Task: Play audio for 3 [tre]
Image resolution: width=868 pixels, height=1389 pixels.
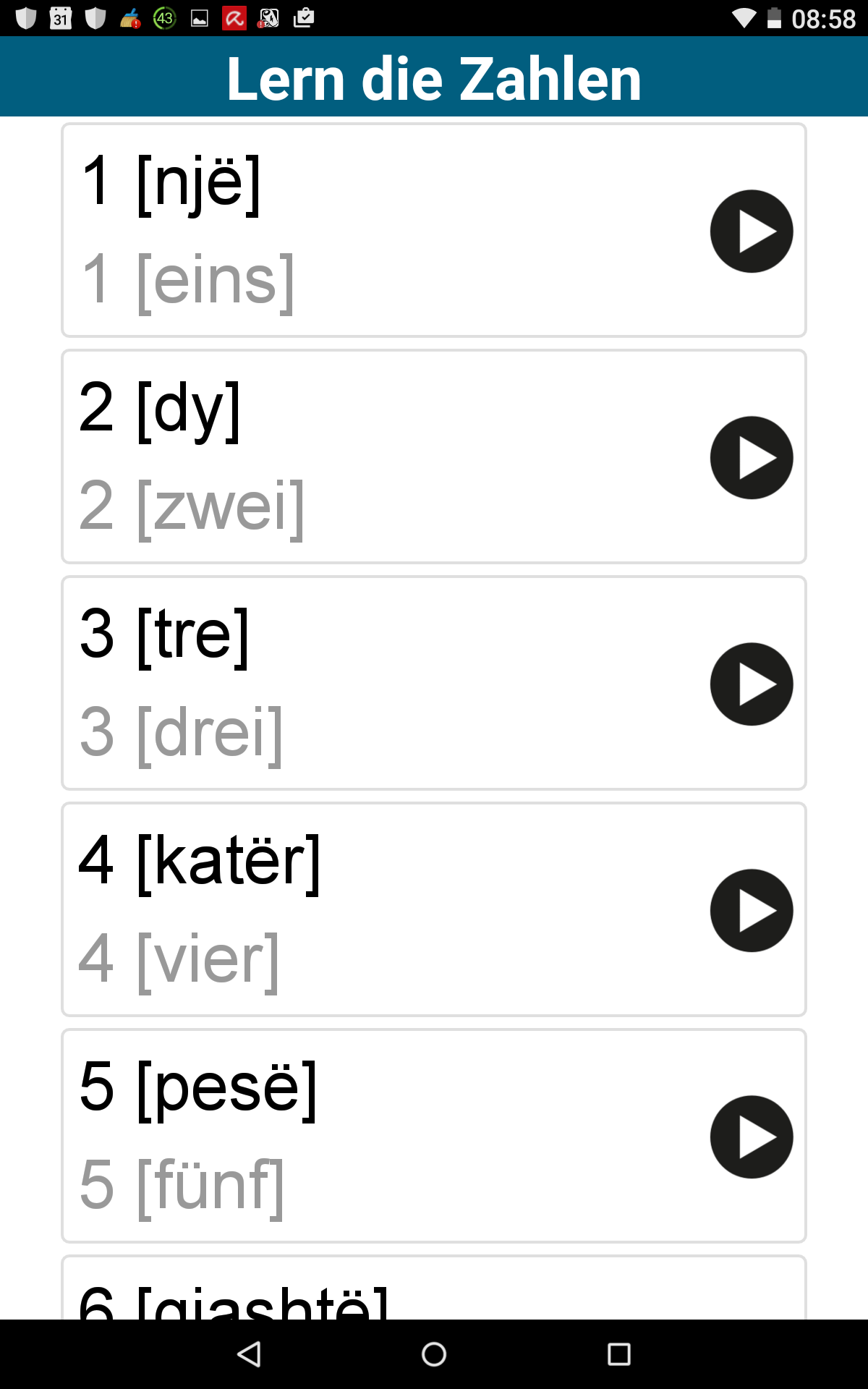Action: click(x=752, y=684)
